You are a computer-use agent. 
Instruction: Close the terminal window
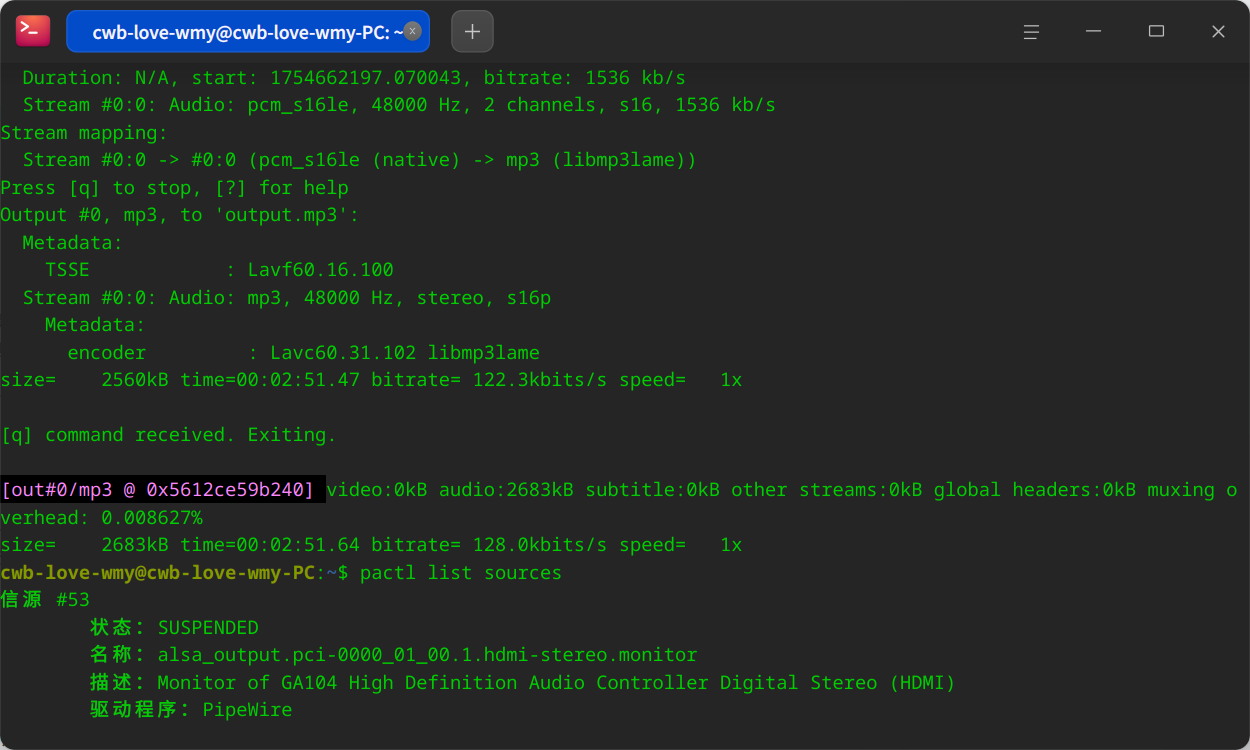1218,32
